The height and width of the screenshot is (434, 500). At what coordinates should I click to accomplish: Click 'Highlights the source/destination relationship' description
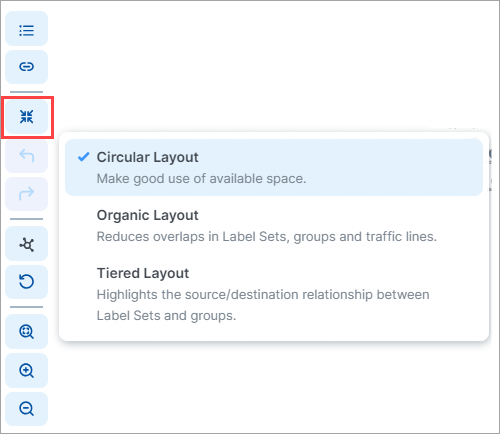tap(263, 305)
